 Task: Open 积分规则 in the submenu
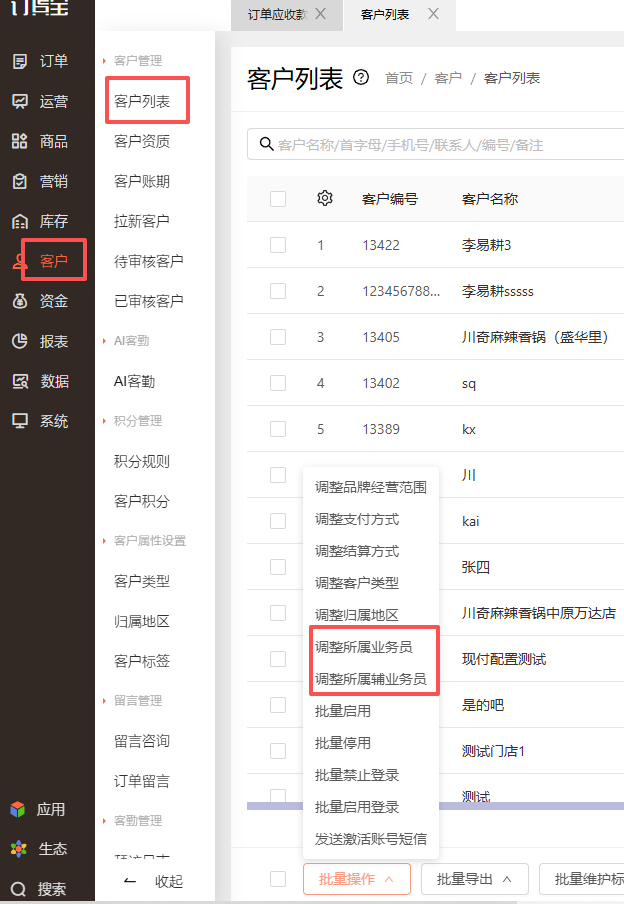coord(142,461)
